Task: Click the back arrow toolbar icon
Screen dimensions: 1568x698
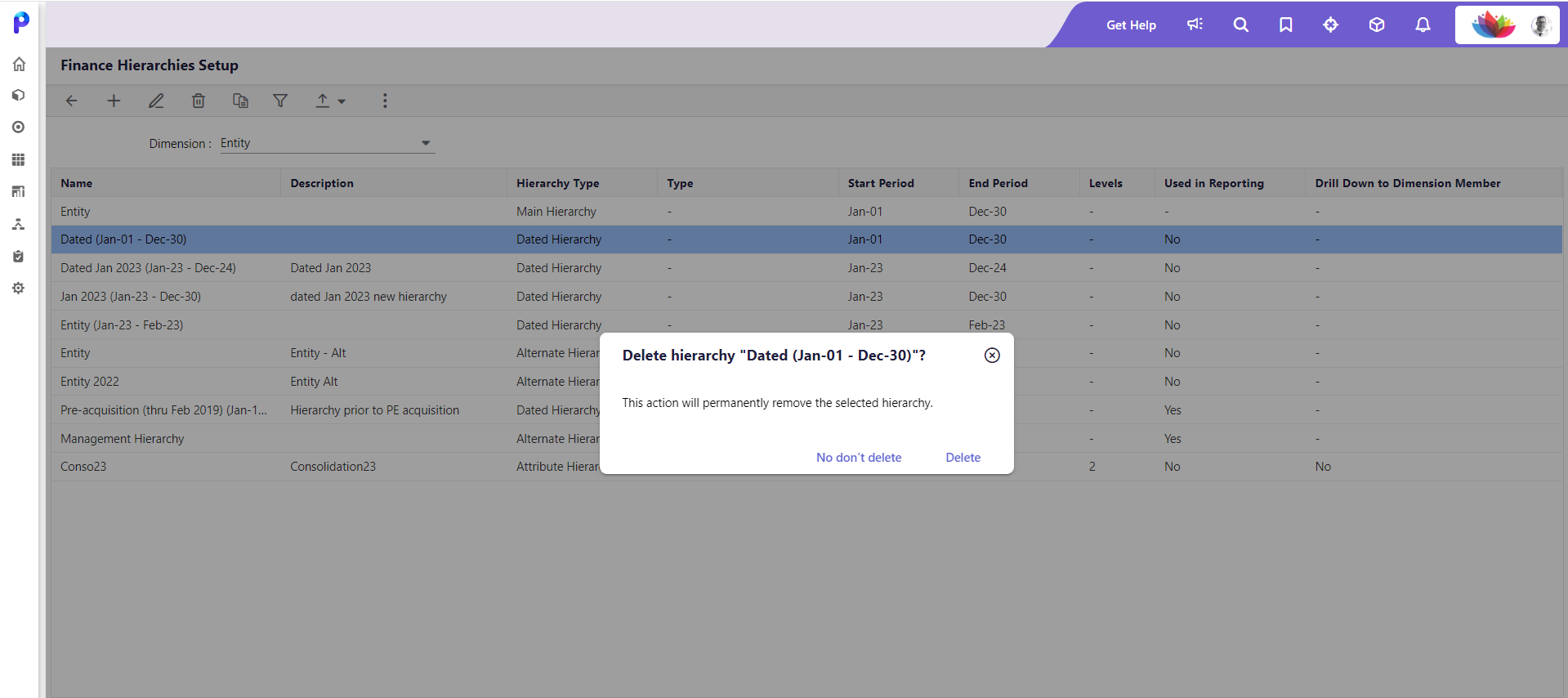Action: 72,101
